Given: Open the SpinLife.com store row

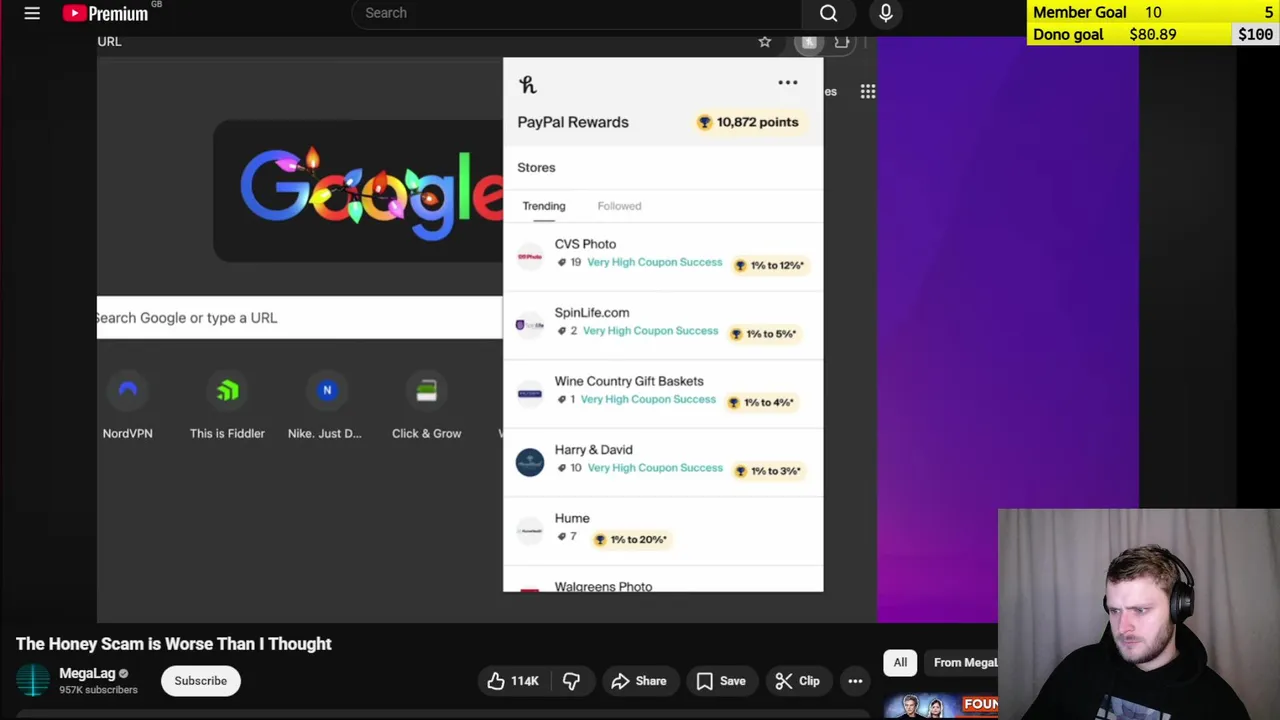Looking at the screenshot, I should (x=663, y=325).
